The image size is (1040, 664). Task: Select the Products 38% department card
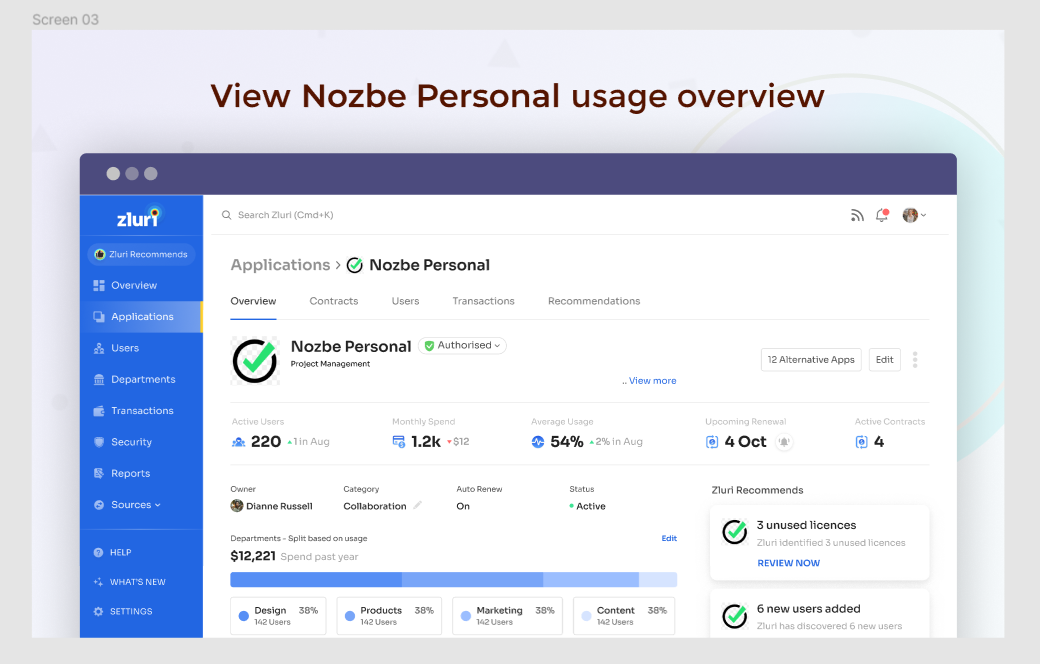pos(389,616)
